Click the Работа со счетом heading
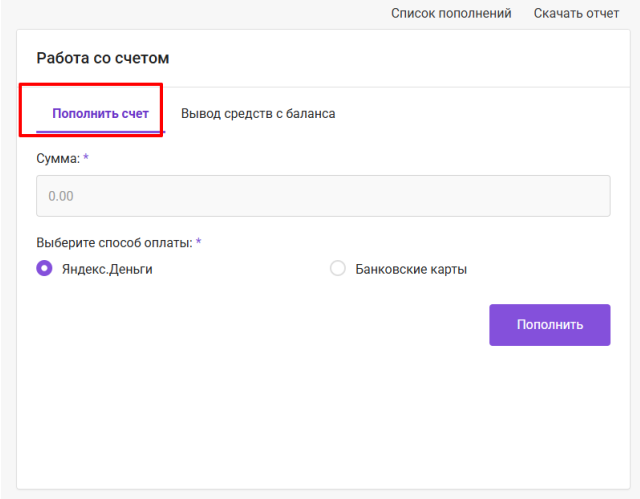Image resolution: width=640 pixels, height=499 pixels. click(103, 58)
